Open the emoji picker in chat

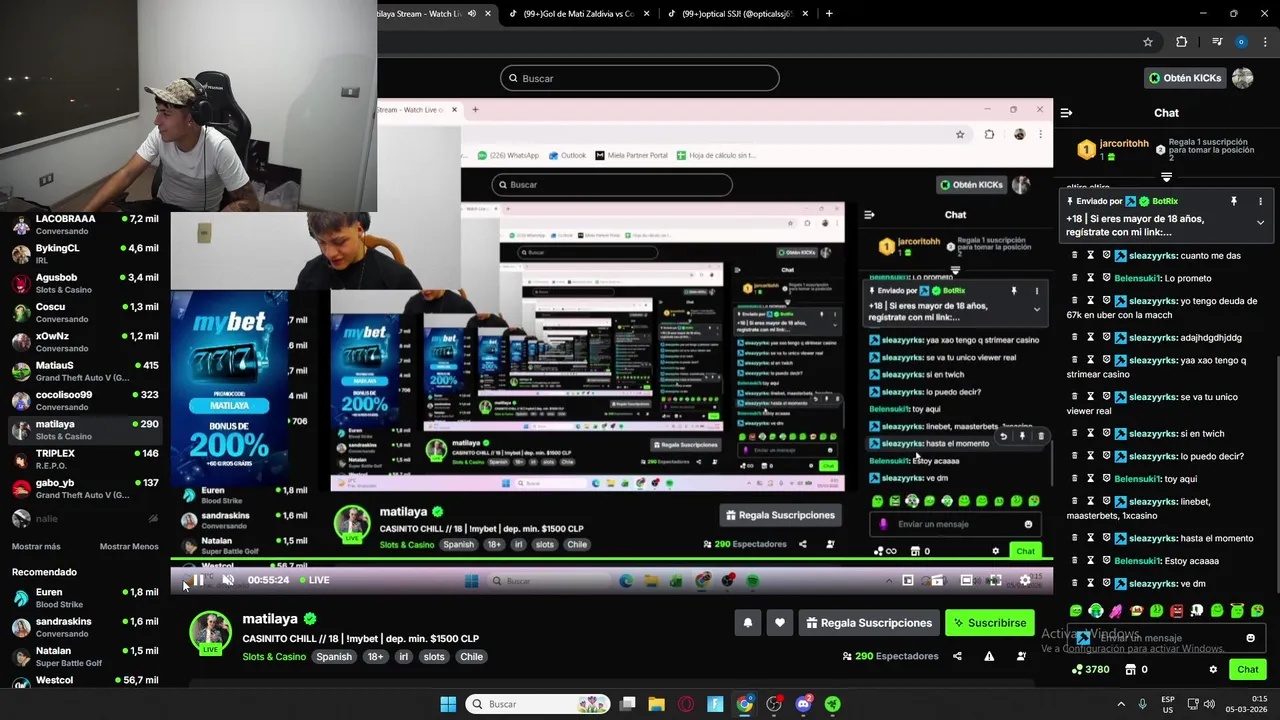coord(1250,638)
